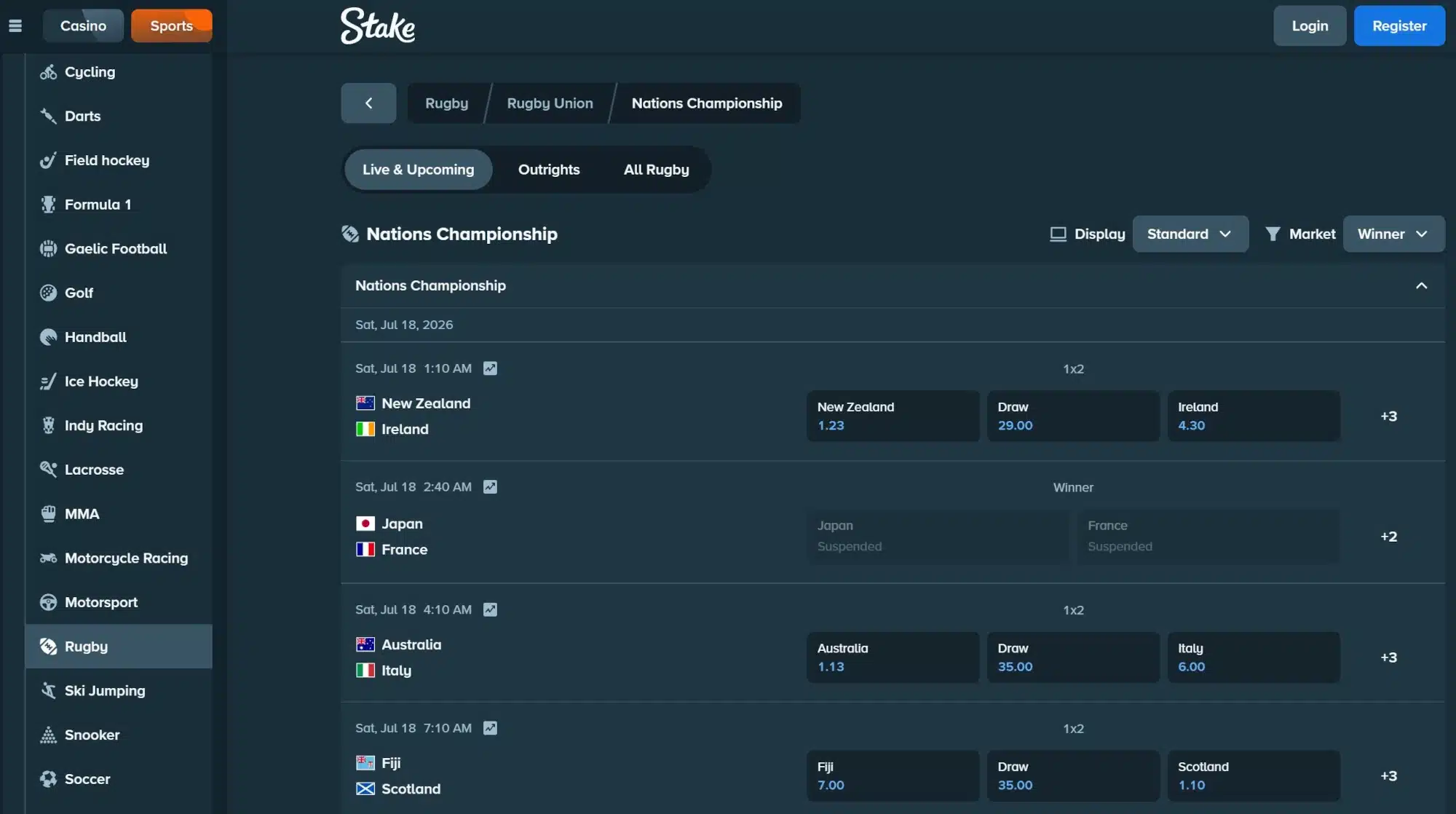Screen dimensions: 1456x814
Task: Click the Nations Championship heading icon
Action: [x=350, y=234]
